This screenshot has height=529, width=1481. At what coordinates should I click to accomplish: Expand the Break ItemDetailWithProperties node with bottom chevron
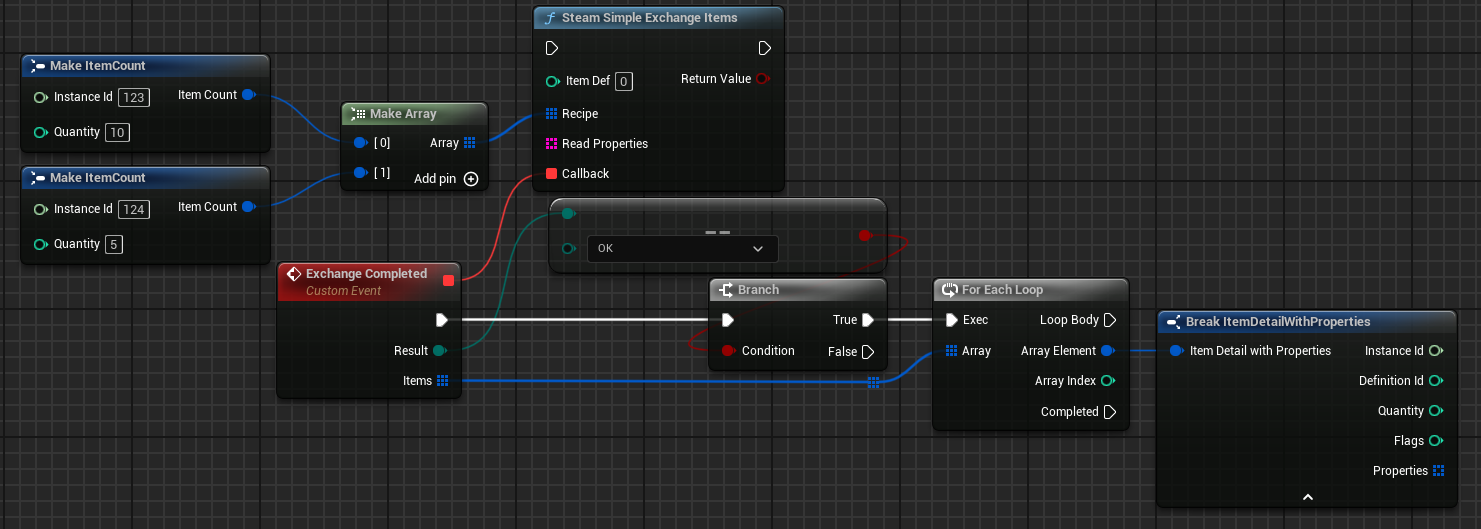pyautogui.click(x=1307, y=497)
